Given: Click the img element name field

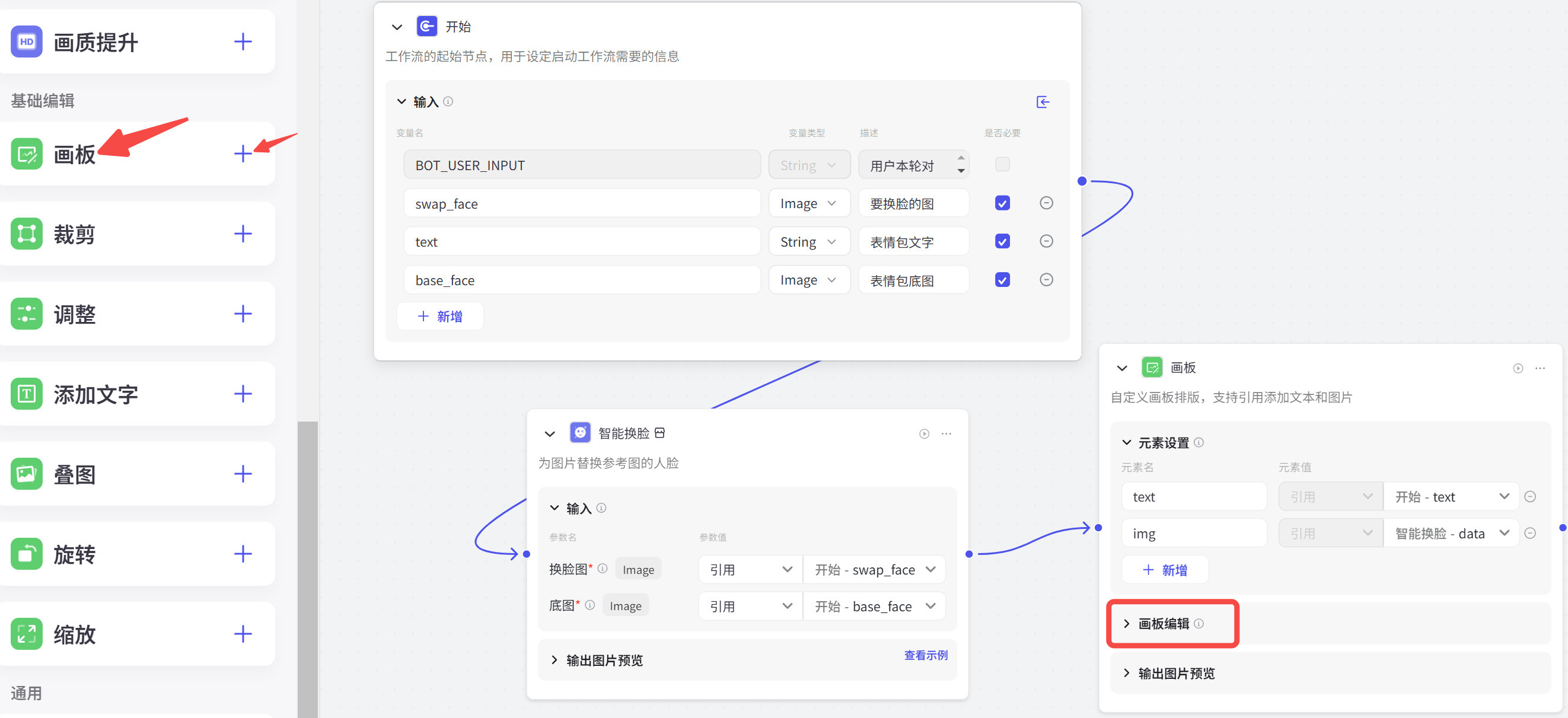Looking at the screenshot, I should (x=1193, y=534).
